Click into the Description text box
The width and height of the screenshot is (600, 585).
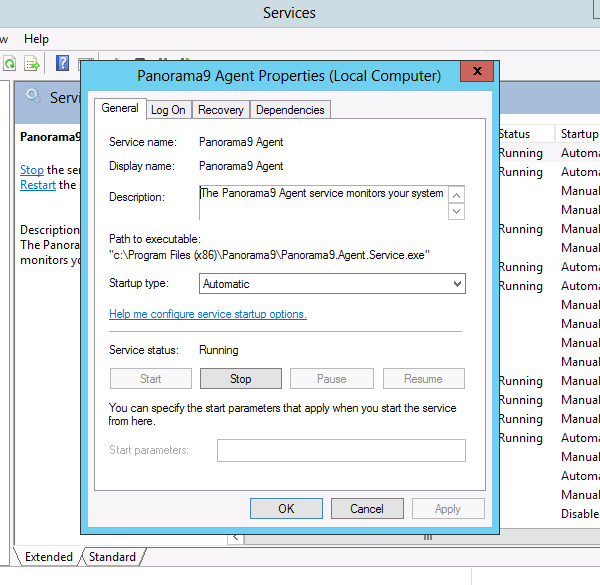click(x=323, y=203)
